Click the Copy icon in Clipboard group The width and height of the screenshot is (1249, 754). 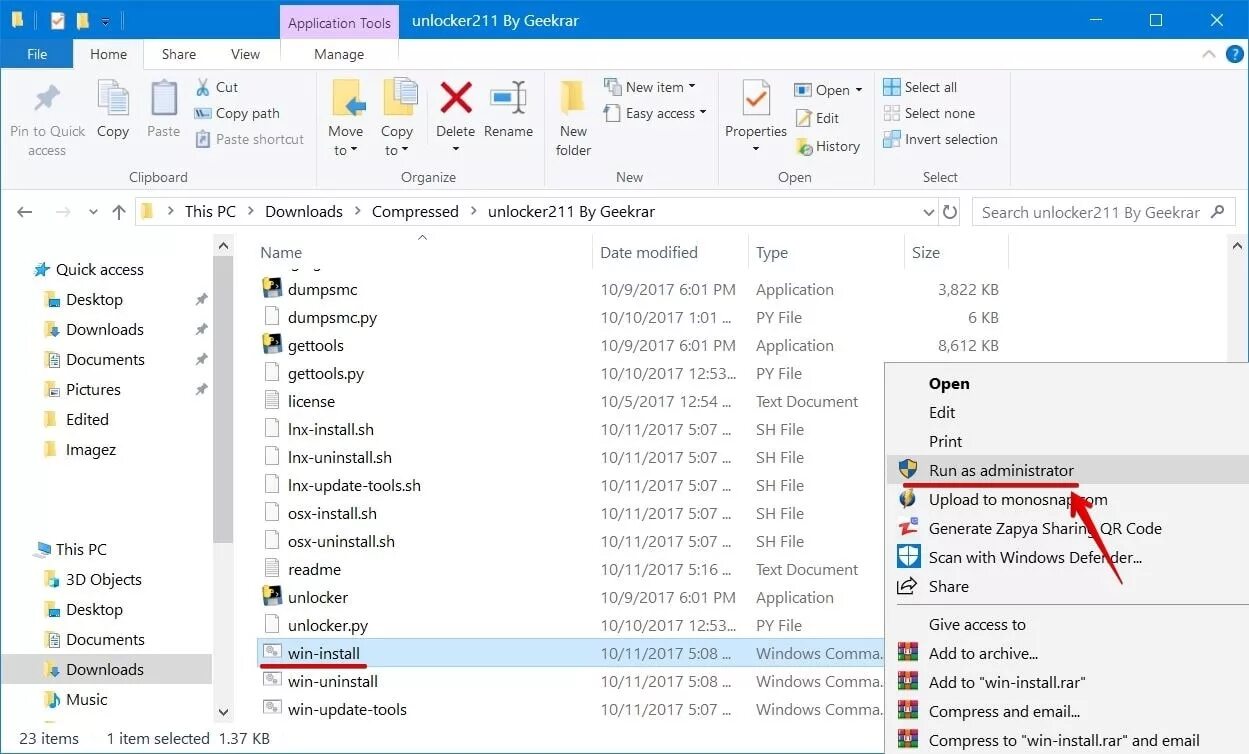pos(113,100)
